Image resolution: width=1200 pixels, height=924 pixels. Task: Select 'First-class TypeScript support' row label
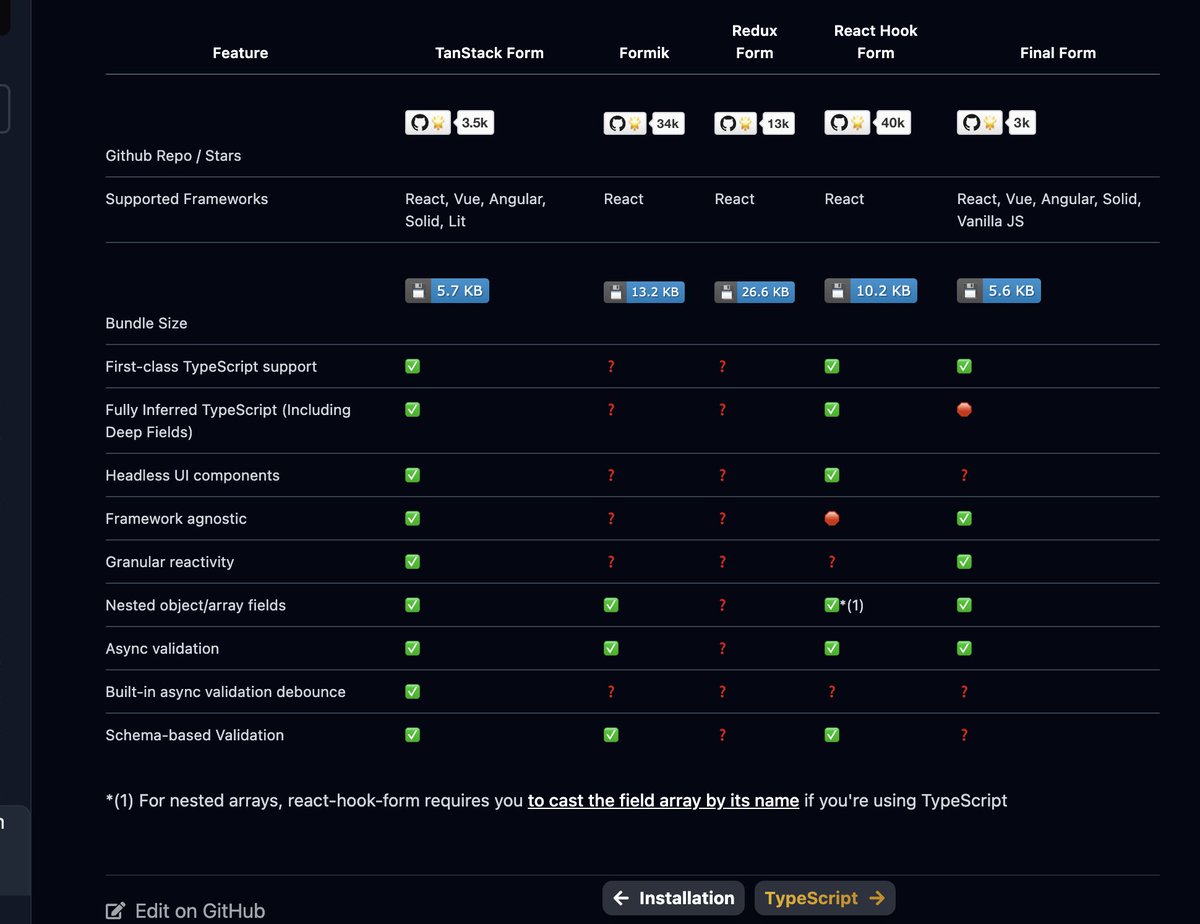(211, 367)
